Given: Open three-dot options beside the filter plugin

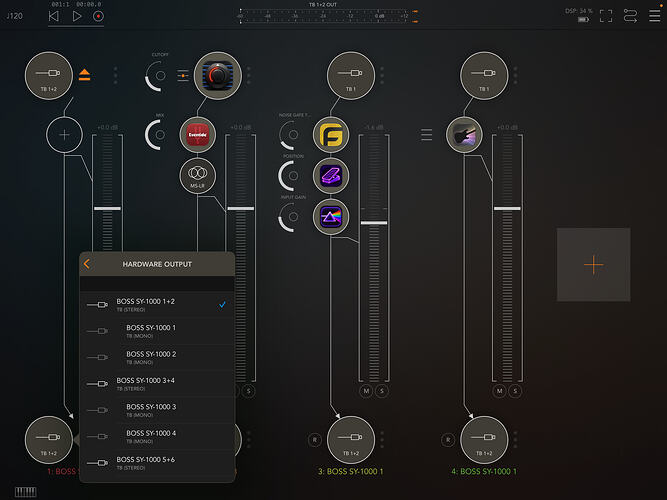Looking at the screenshot, I should pos(249,75).
